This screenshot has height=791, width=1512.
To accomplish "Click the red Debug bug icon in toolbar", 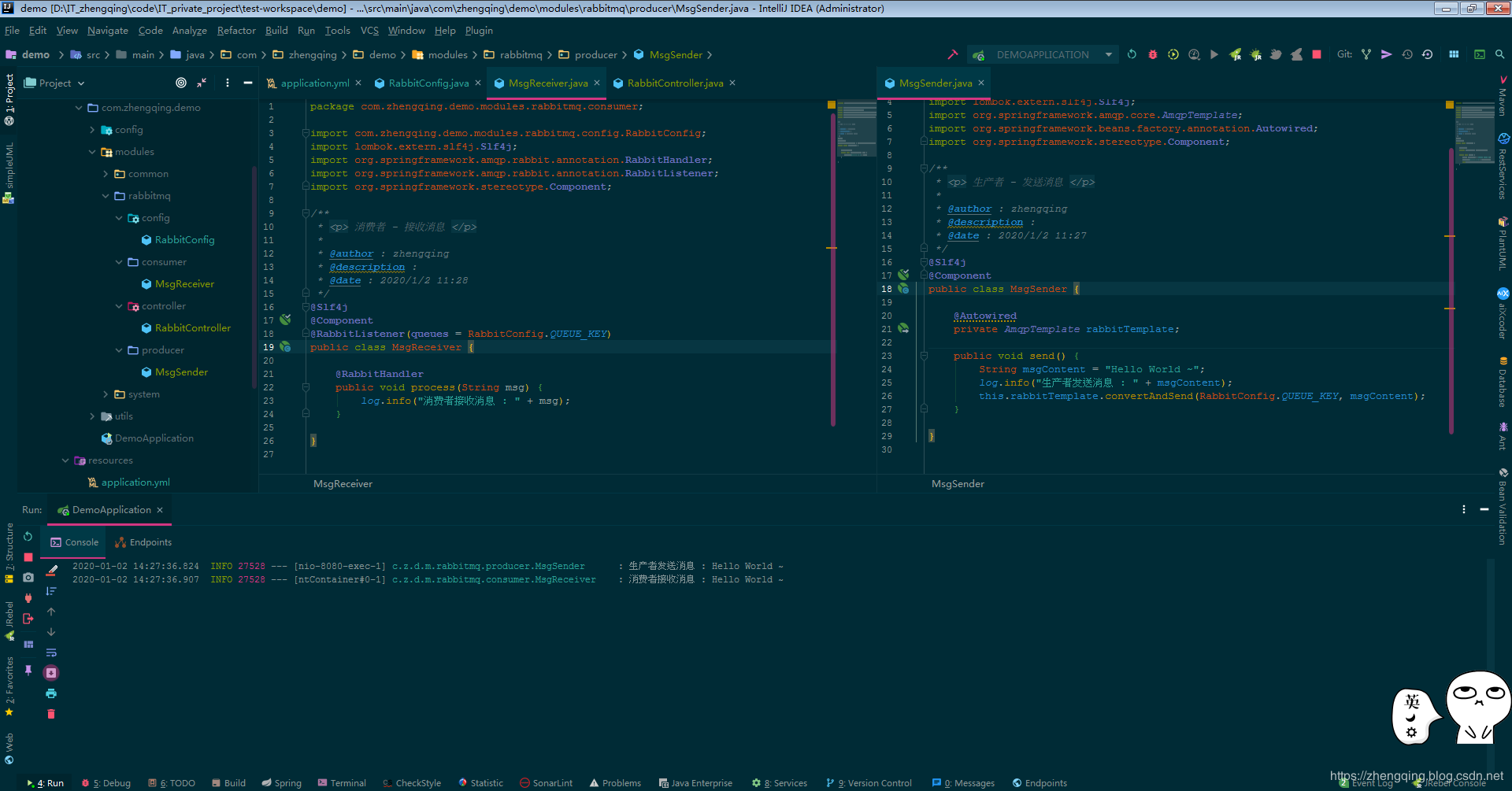I will point(1152,54).
